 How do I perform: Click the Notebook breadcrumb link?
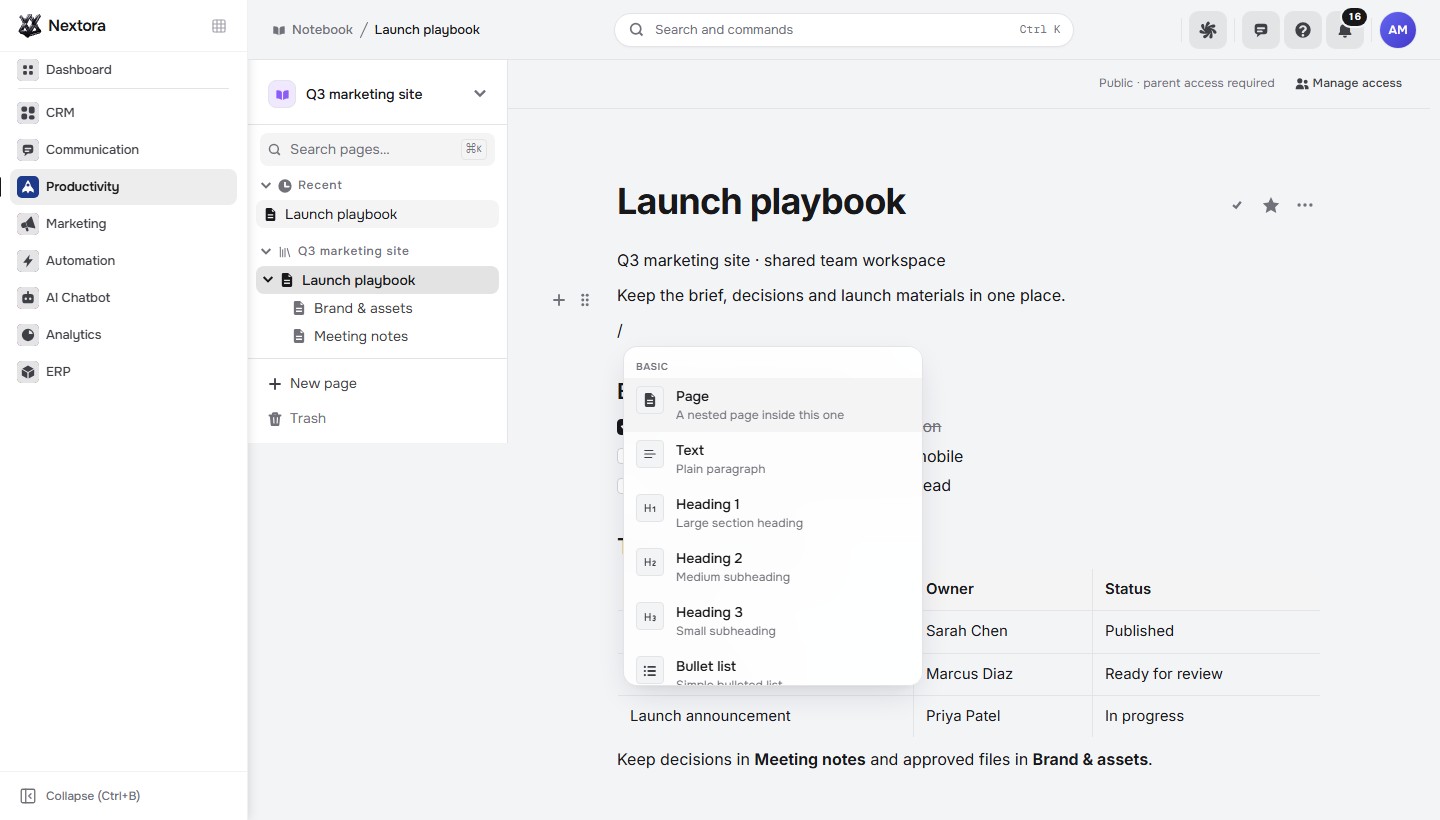tap(312, 30)
